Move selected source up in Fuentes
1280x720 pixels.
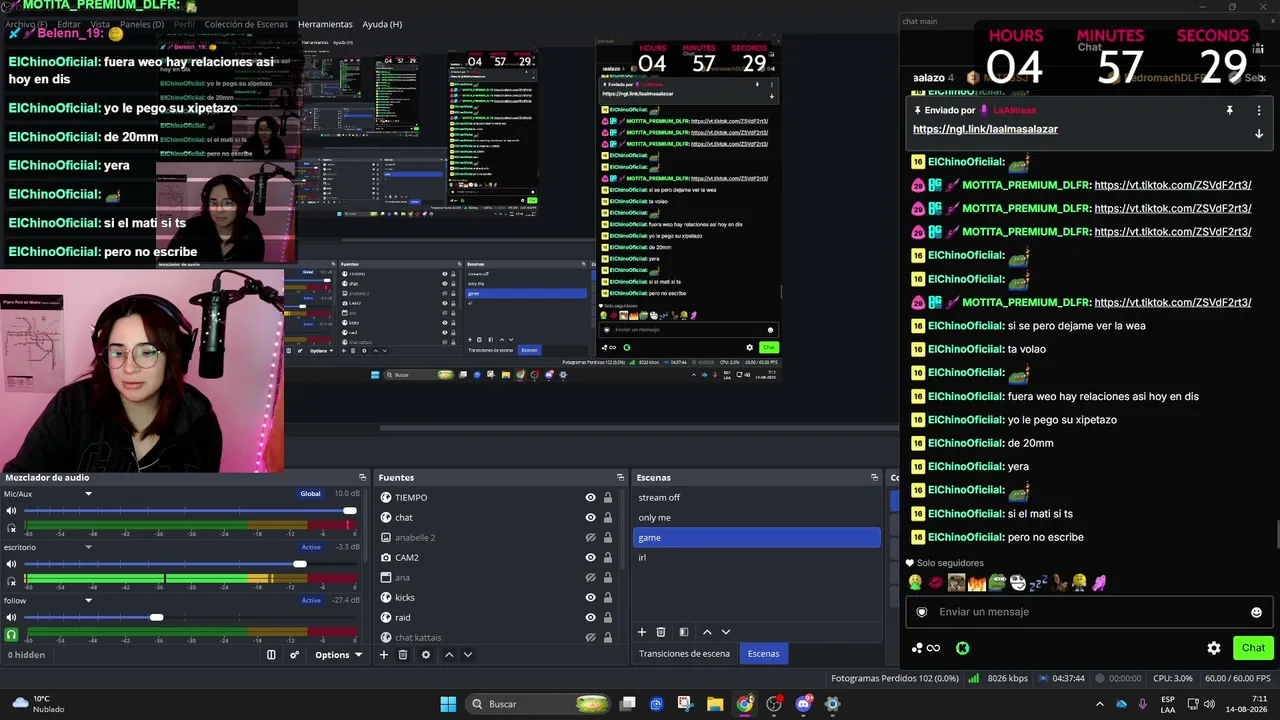[x=449, y=655]
